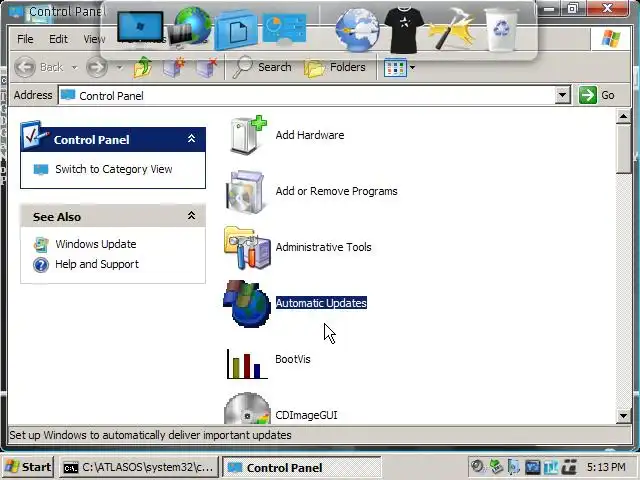Toggle the Folders toolbar button

(335, 67)
